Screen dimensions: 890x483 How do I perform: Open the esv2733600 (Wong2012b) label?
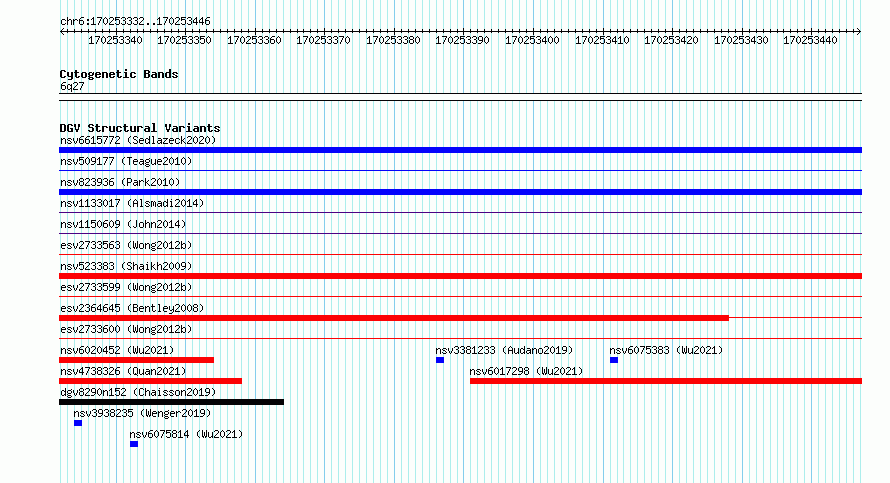pyautogui.click(x=126, y=329)
